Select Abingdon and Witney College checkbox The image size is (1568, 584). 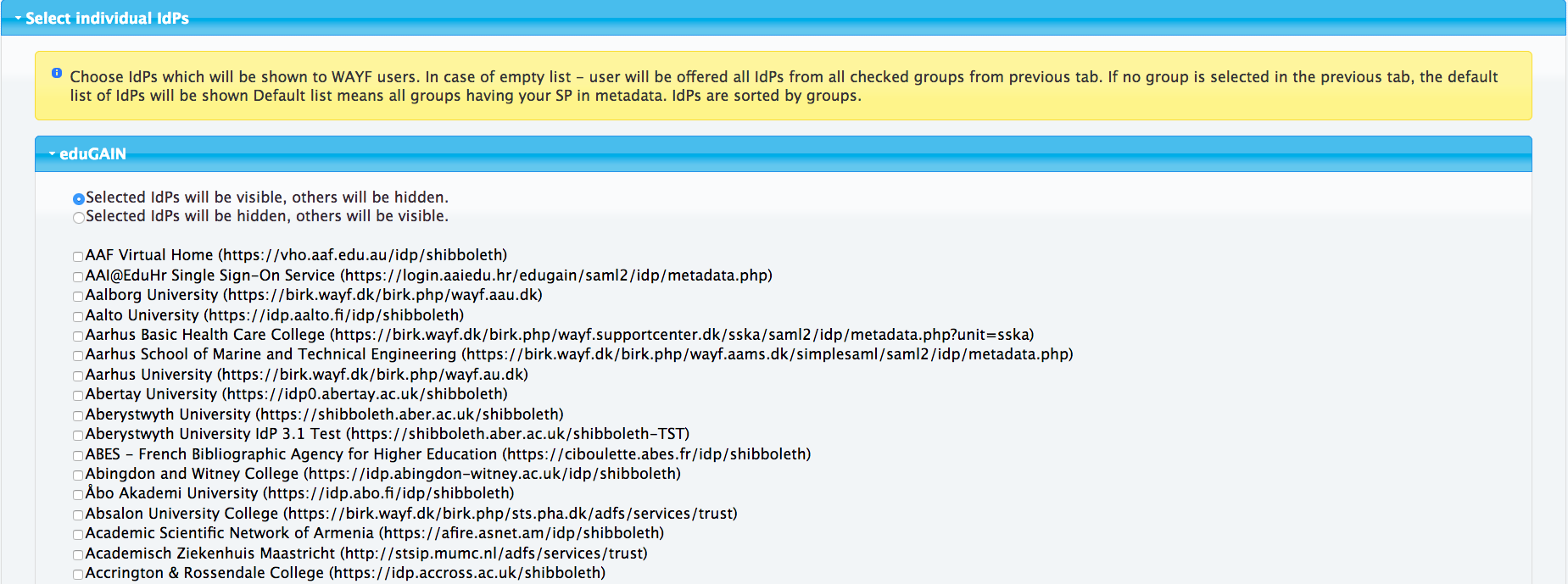[78, 476]
